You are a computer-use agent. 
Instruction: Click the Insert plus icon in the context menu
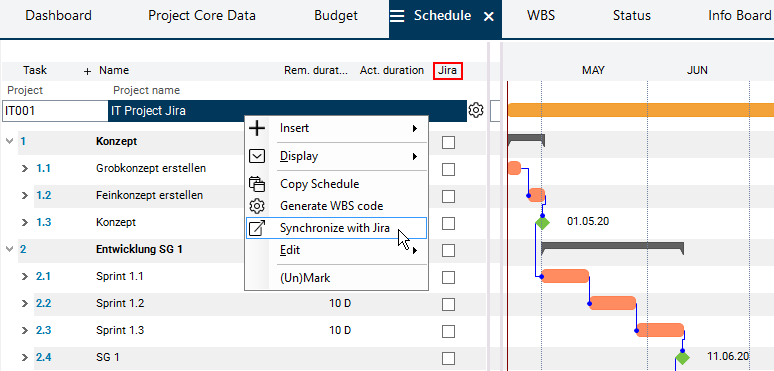257,128
